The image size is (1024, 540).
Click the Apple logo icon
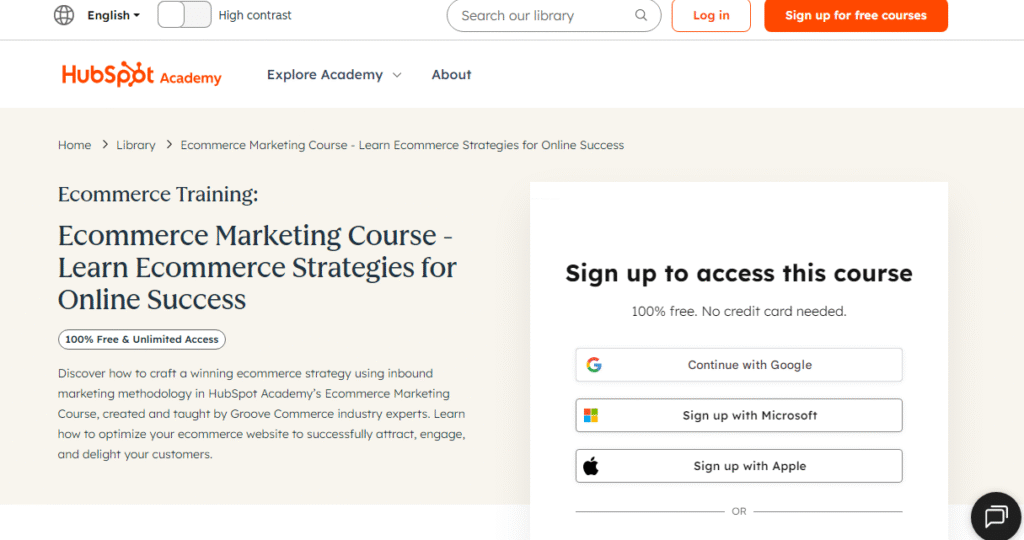pyautogui.click(x=591, y=466)
